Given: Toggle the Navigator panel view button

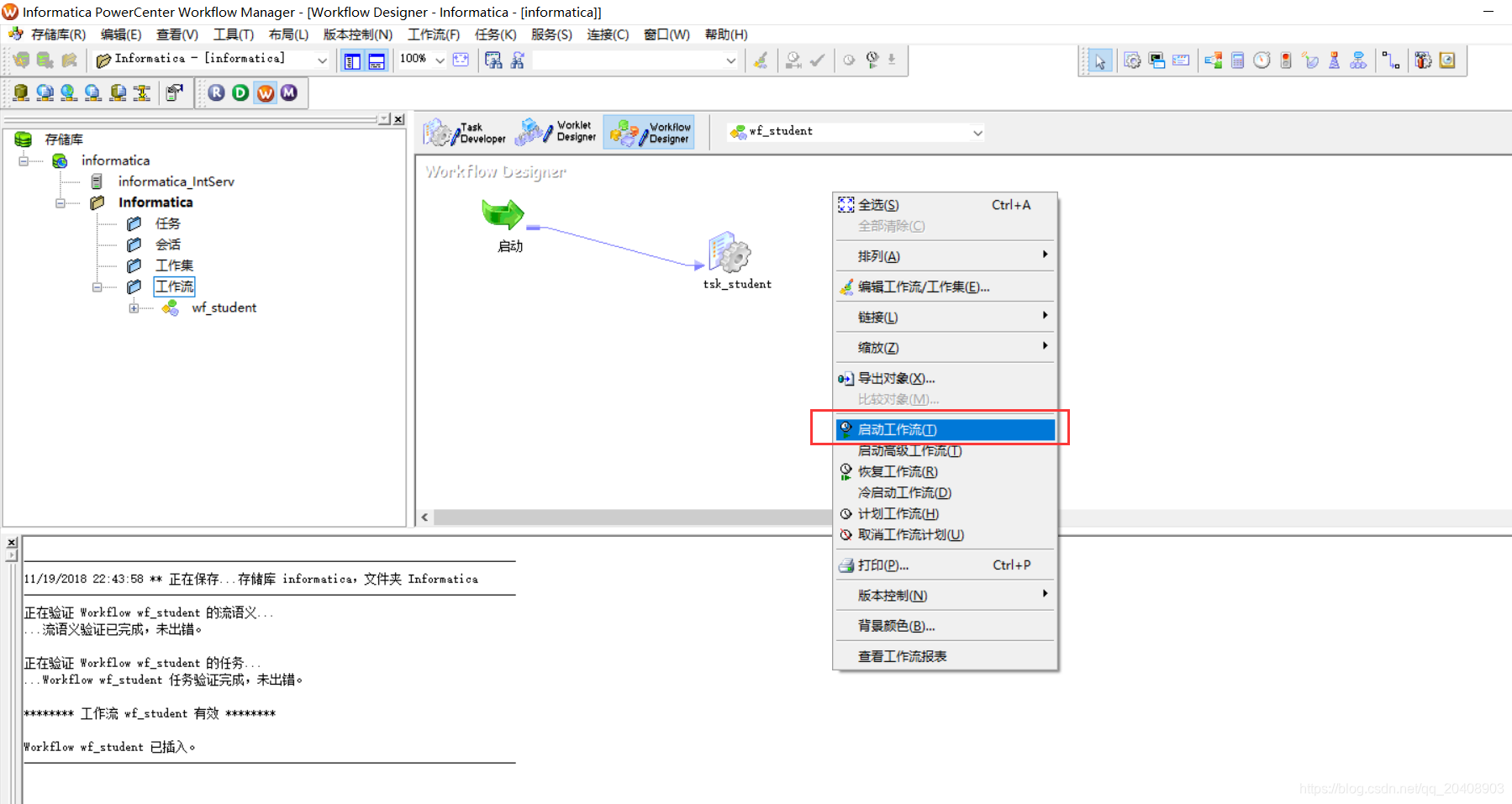Looking at the screenshot, I should pyautogui.click(x=352, y=60).
